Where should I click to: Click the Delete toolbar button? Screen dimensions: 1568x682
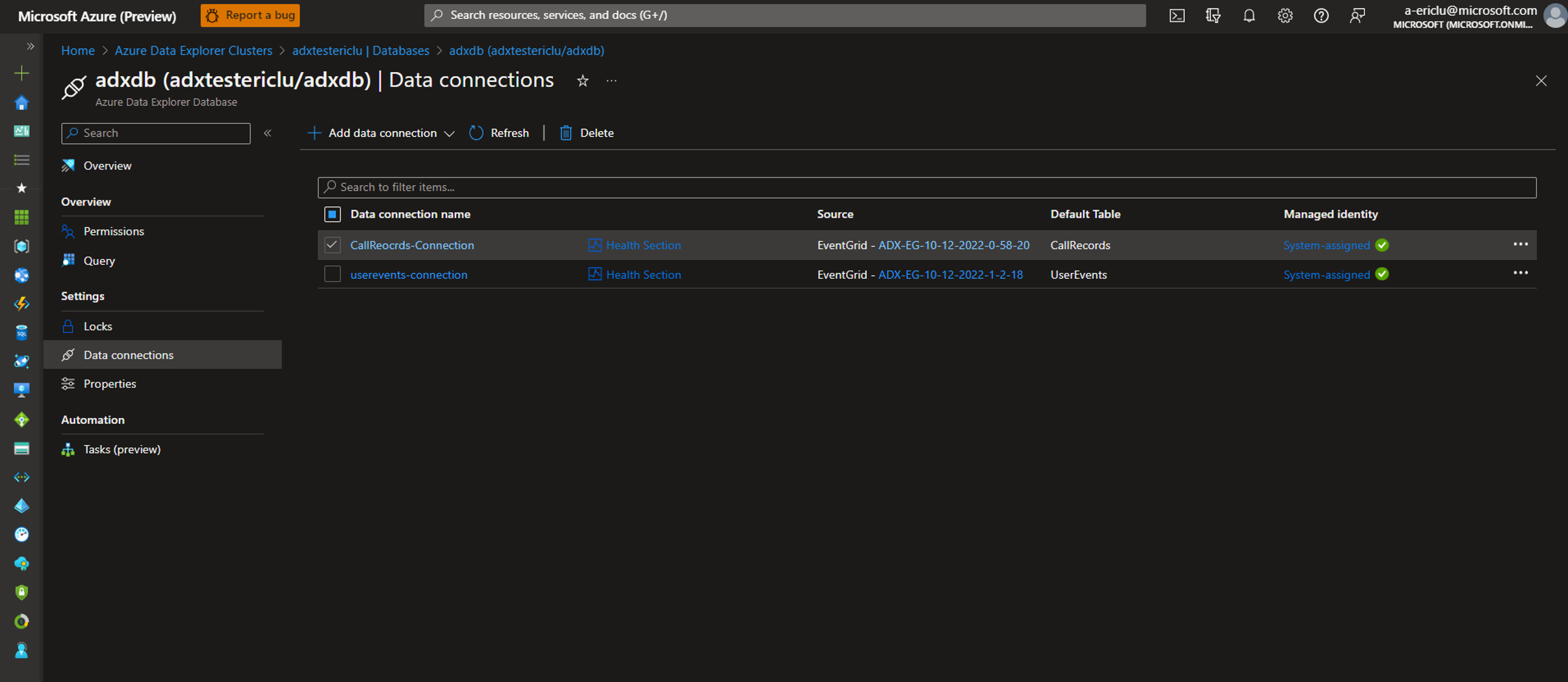click(x=586, y=133)
